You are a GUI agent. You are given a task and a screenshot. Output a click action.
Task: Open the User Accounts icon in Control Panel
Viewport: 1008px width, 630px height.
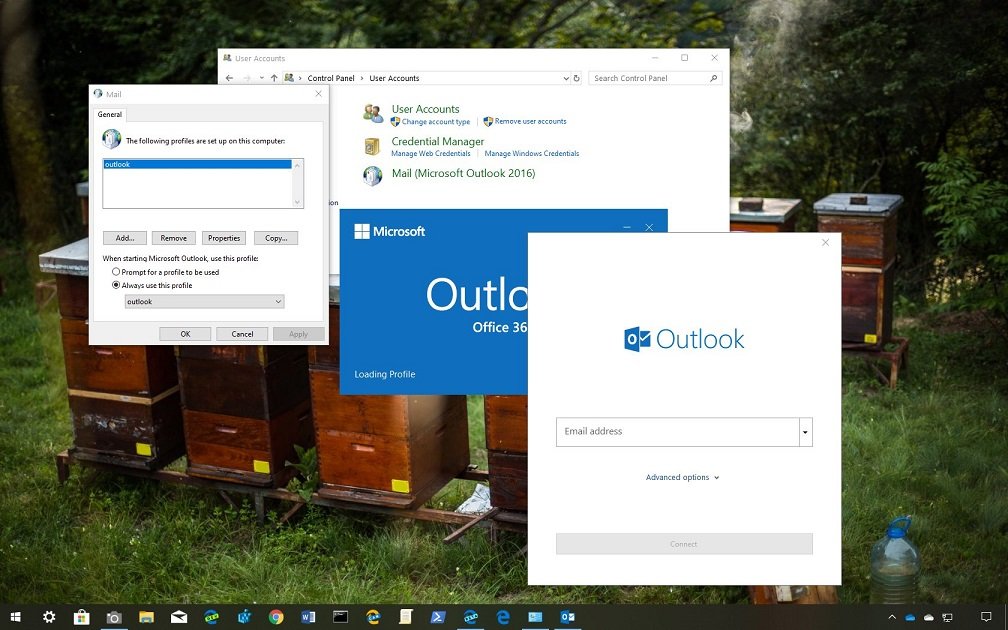pos(373,114)
